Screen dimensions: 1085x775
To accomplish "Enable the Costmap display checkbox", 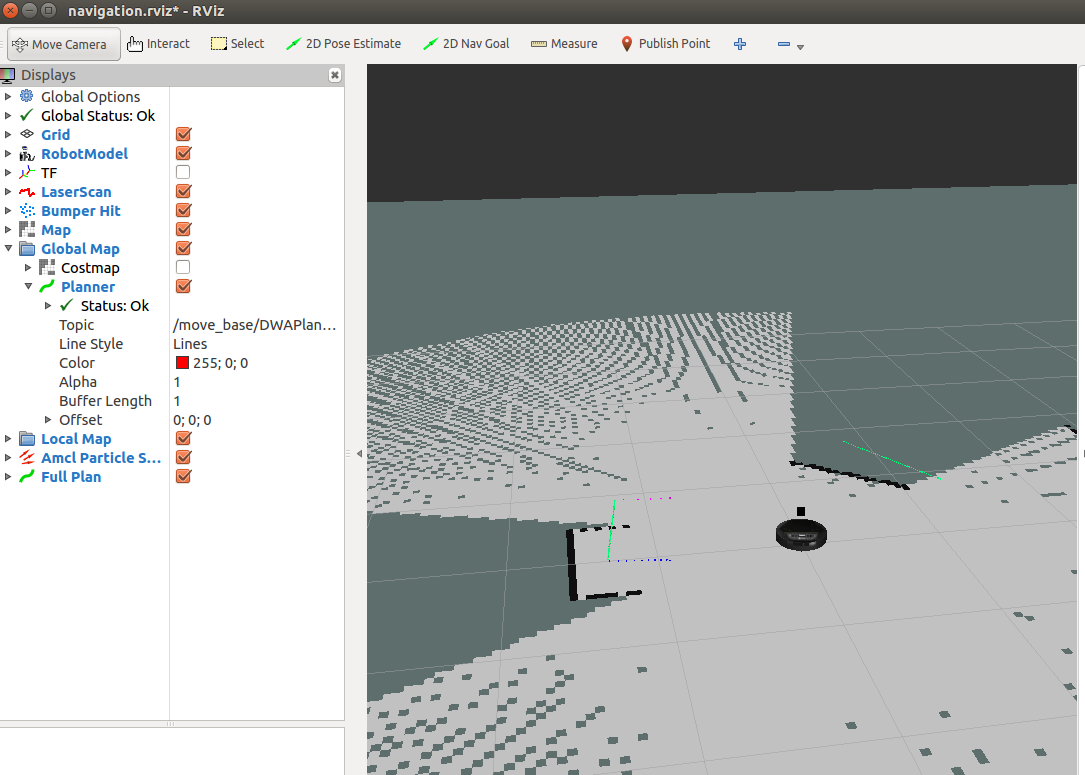I will [x=182, y=267].
